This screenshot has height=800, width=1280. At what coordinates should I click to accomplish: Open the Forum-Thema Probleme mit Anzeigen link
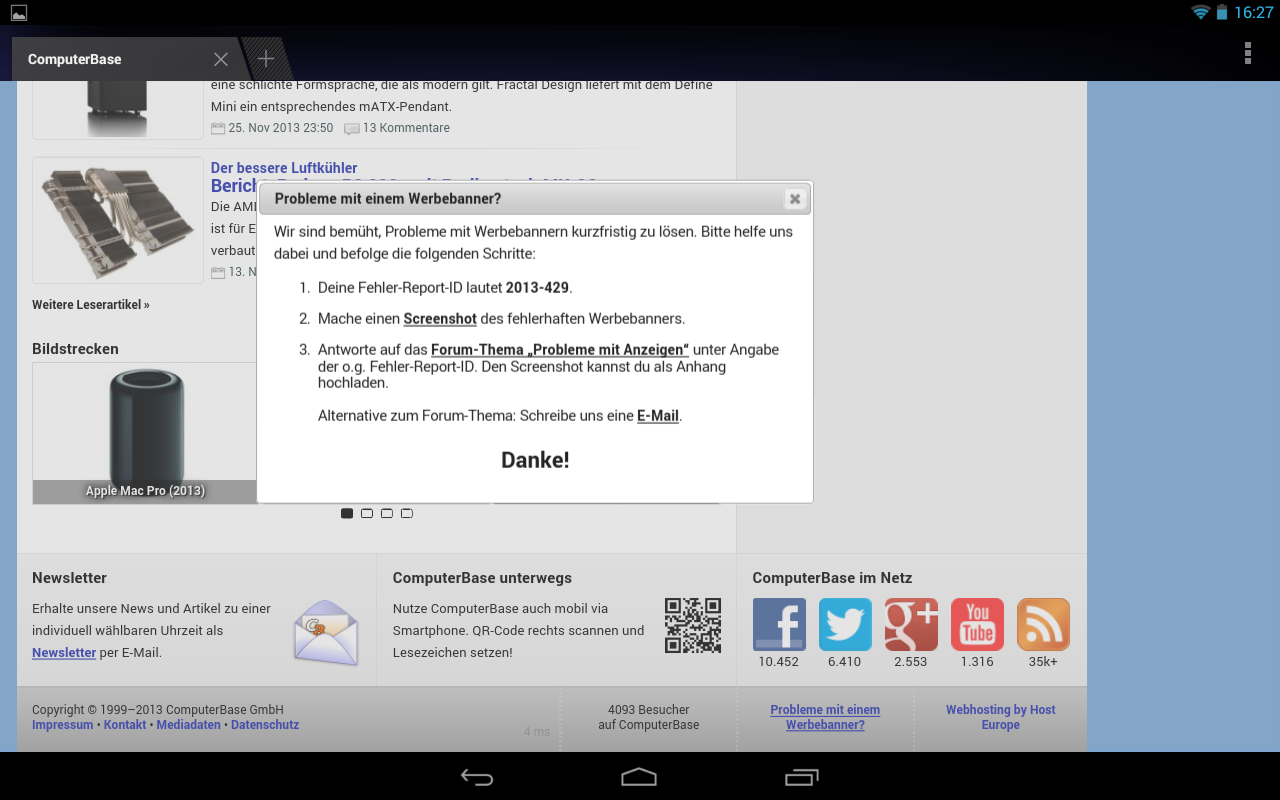click(560, 350)
